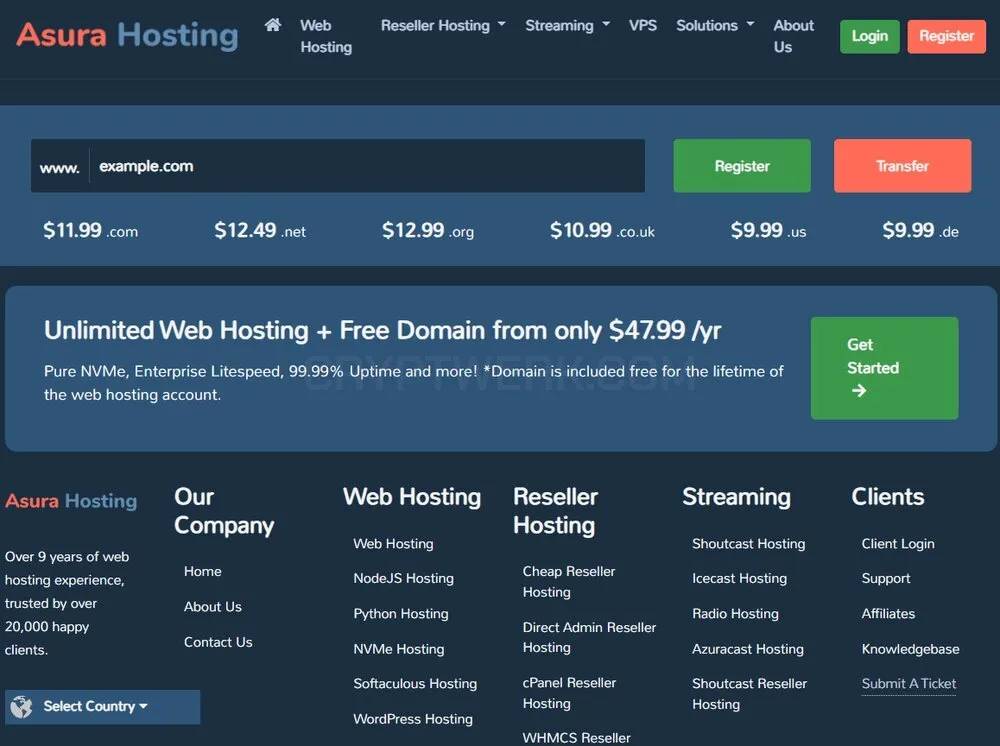This screenshot has width=1000, height=746.
Task: Open the Direct Admin Reseller Hosting link
Action: click(x=589, y=637)
